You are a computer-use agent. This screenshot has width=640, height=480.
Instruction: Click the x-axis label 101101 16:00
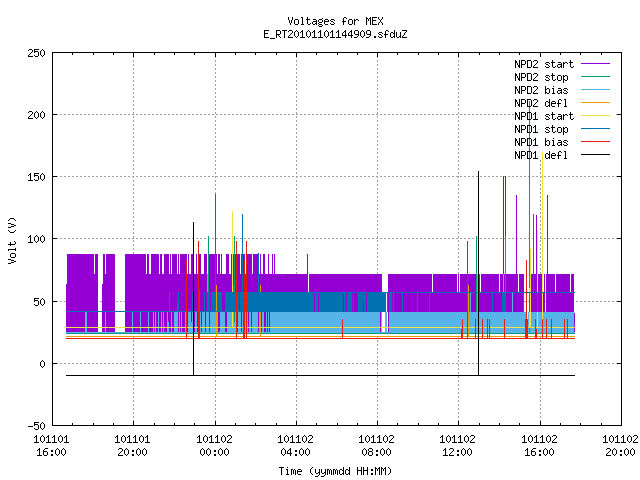[51, 446]
